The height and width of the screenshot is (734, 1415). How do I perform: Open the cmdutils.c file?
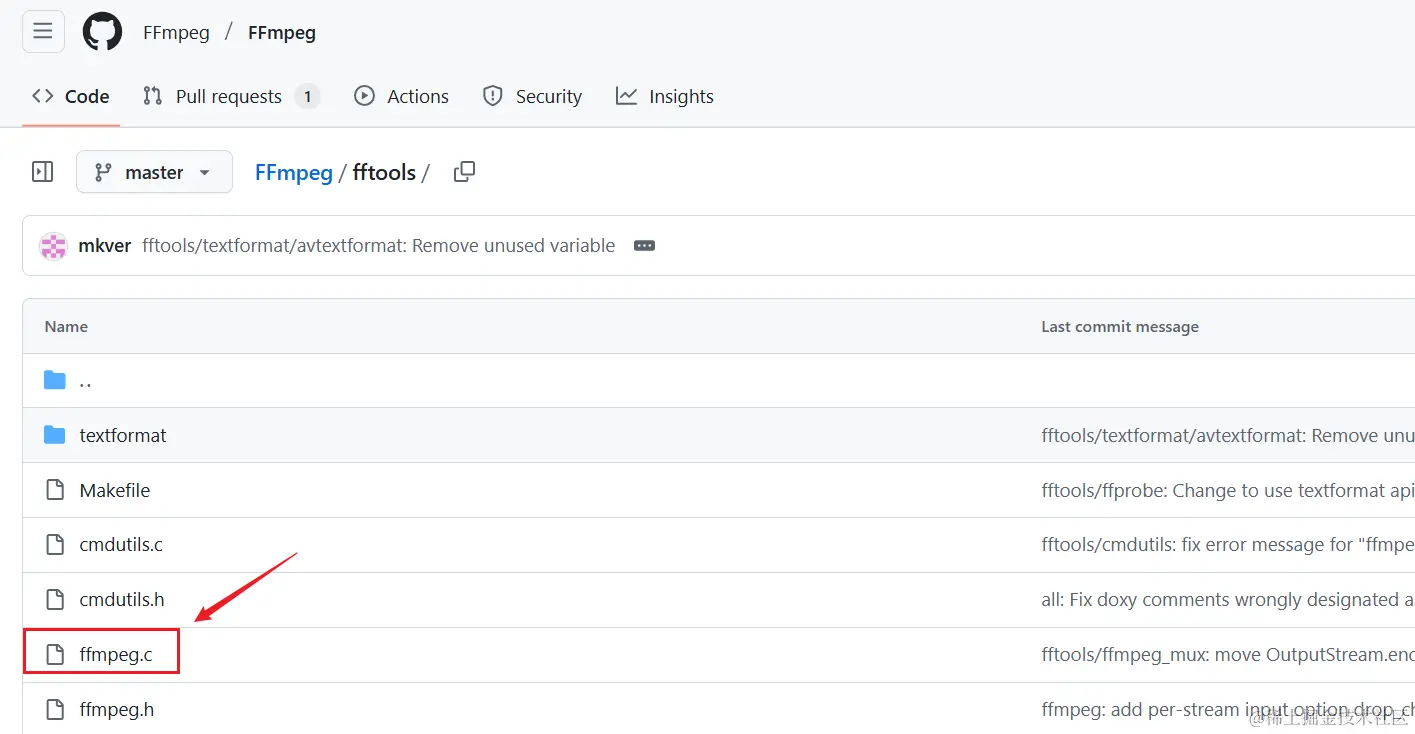(121, 545)
